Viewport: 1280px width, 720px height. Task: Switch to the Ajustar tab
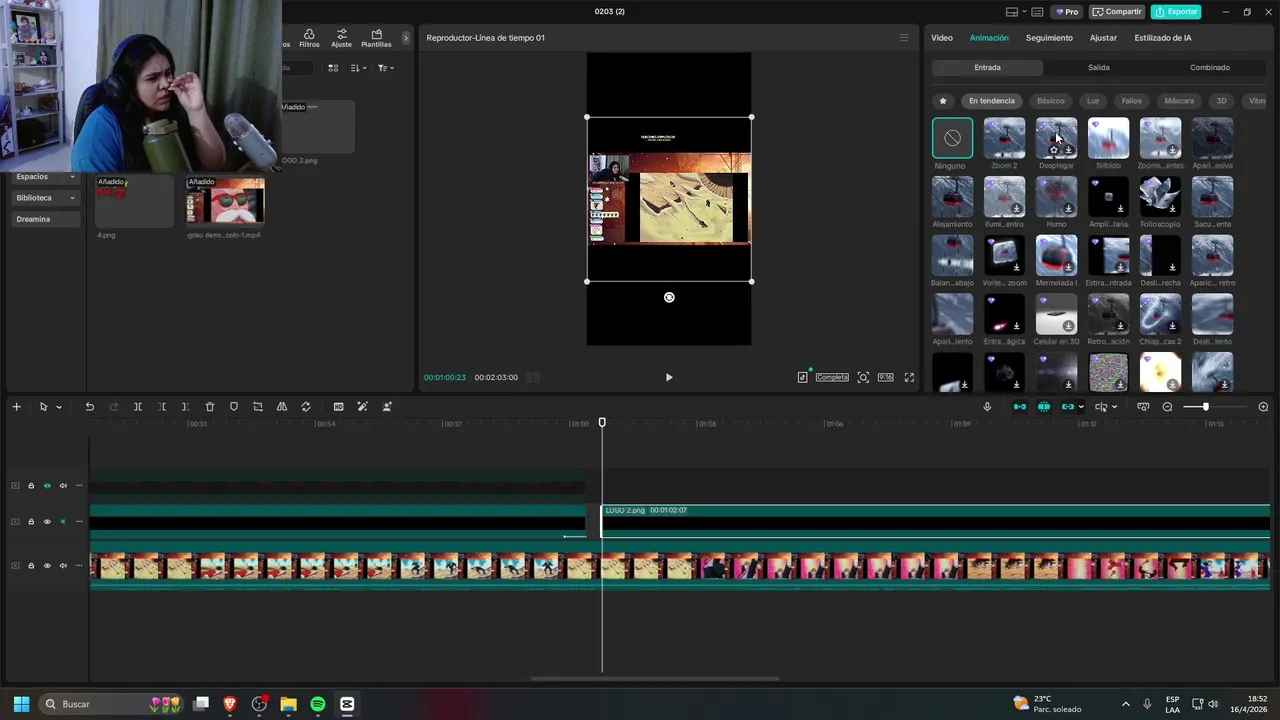coord(1103,38)
